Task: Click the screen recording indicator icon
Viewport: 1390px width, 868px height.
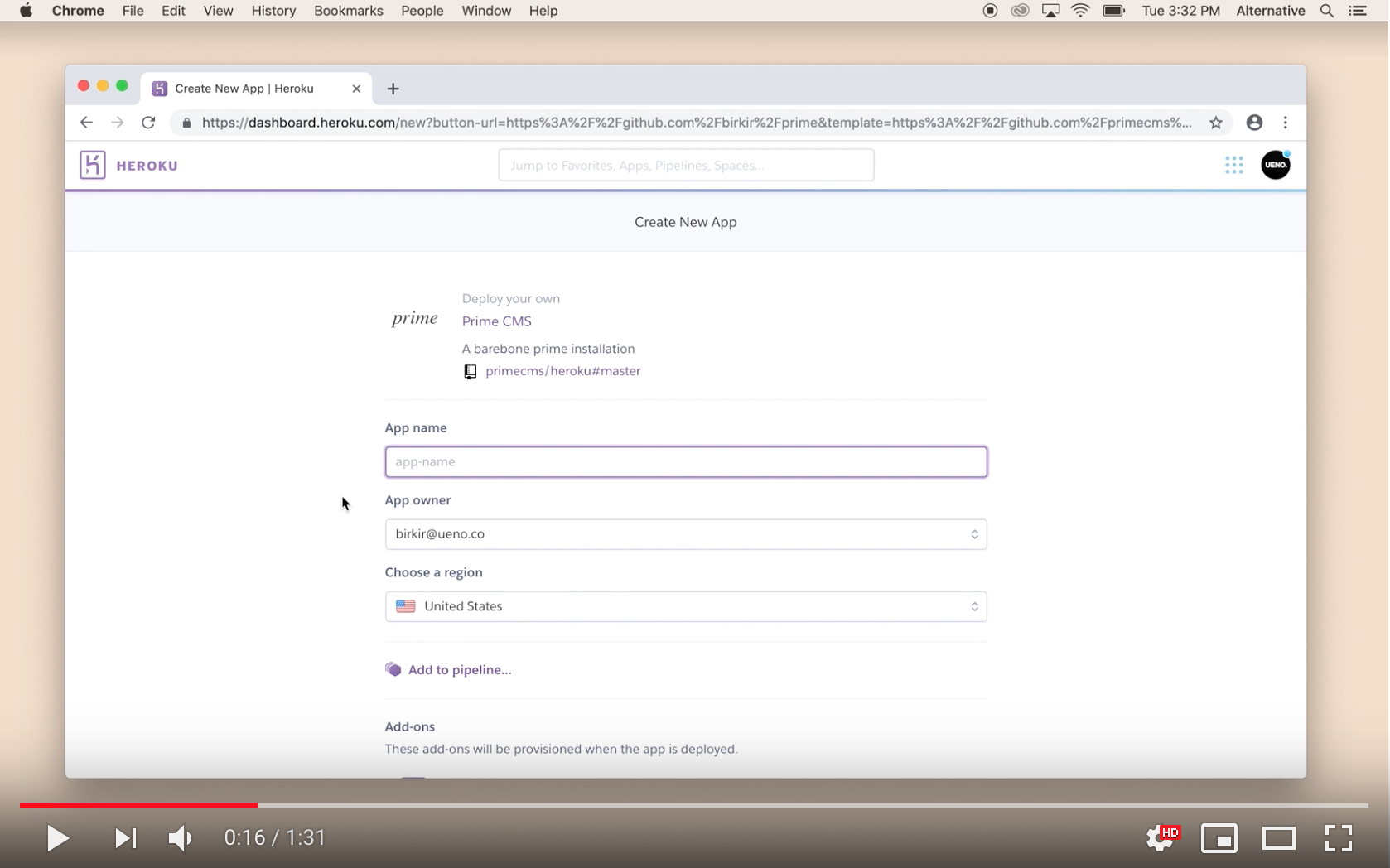Action: coord(989,11)
